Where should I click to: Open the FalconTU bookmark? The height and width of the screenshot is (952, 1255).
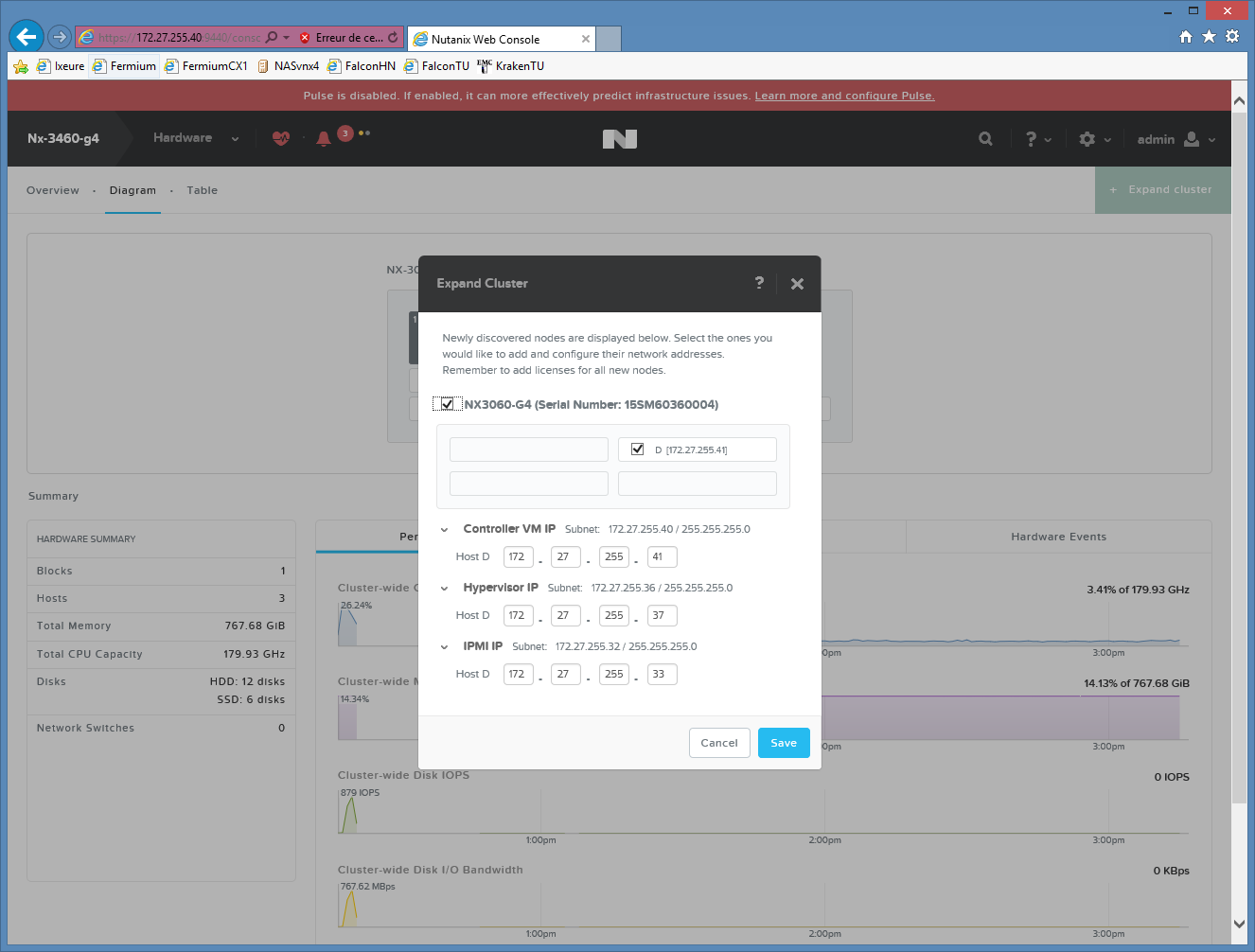pos(436,66)
